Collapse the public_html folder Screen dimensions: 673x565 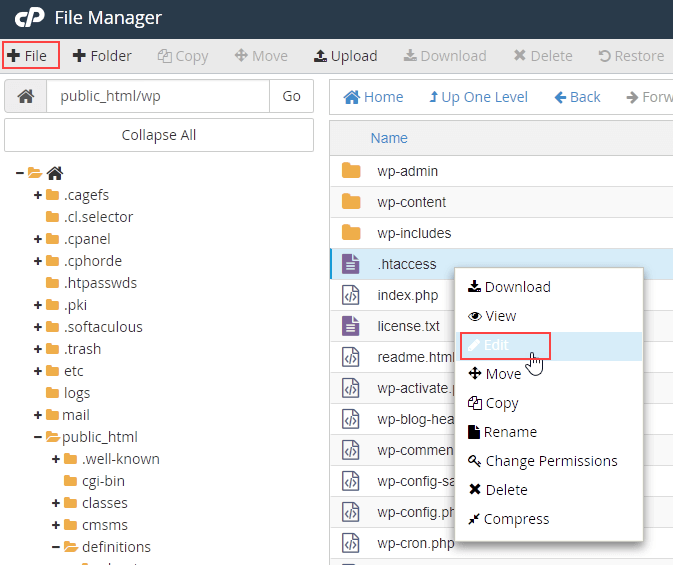coord(38,437)
